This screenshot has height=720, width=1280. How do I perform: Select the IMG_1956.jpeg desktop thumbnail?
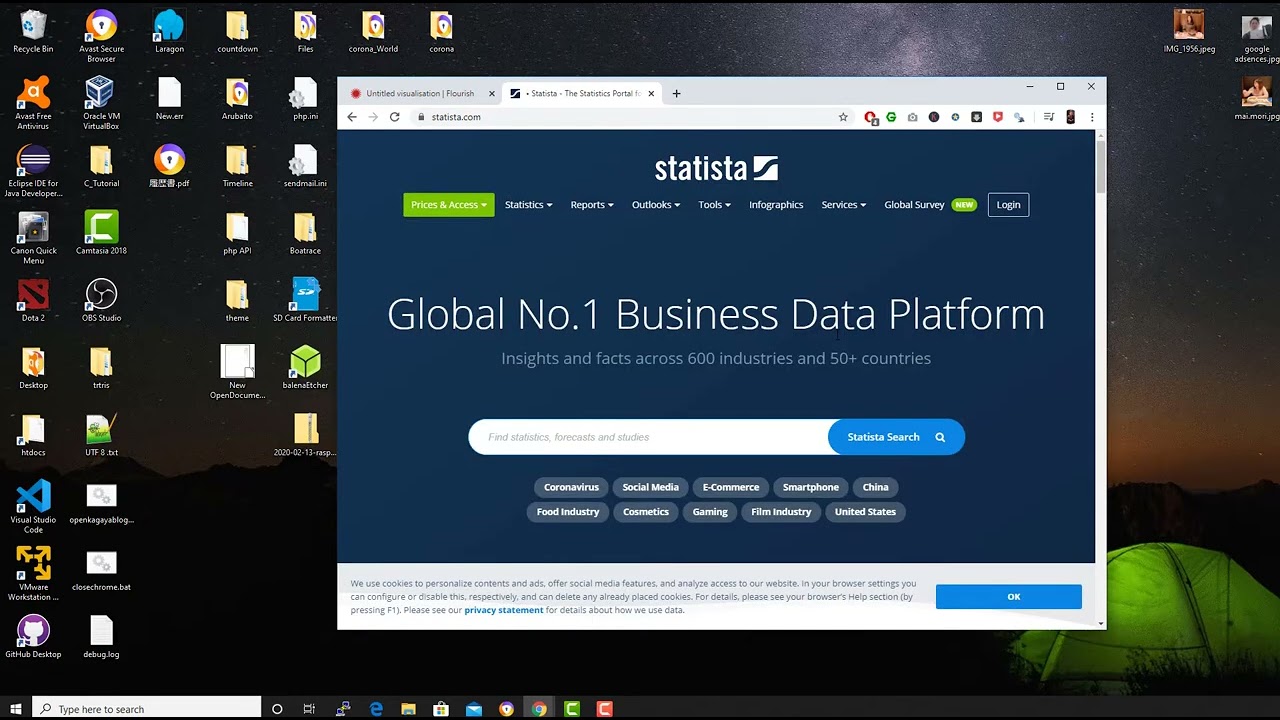[1189, 31]
